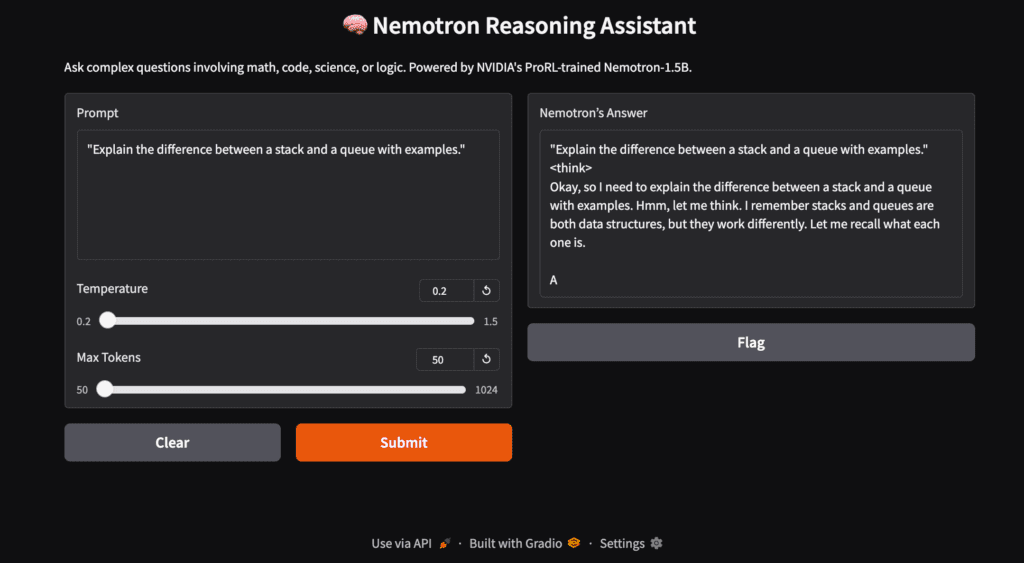Reset the Temperature value with the reset icon

pyautogui.click(x=487, y=291)
